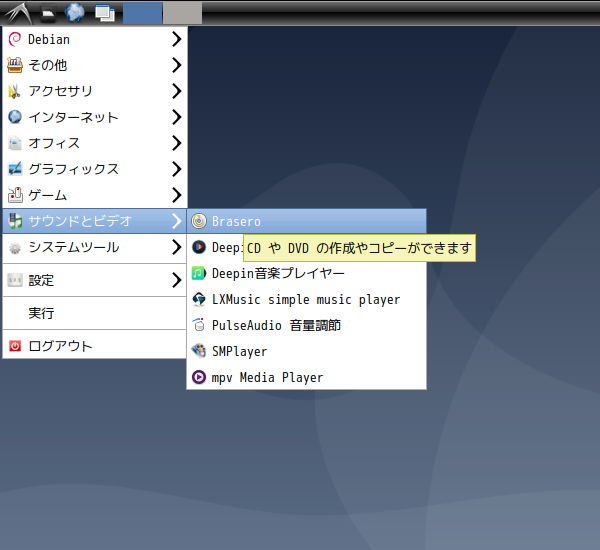This screenshot has height=550, width=600.
Task: Expand the Debian submenu arrow
Action: (x=176, y=39)
